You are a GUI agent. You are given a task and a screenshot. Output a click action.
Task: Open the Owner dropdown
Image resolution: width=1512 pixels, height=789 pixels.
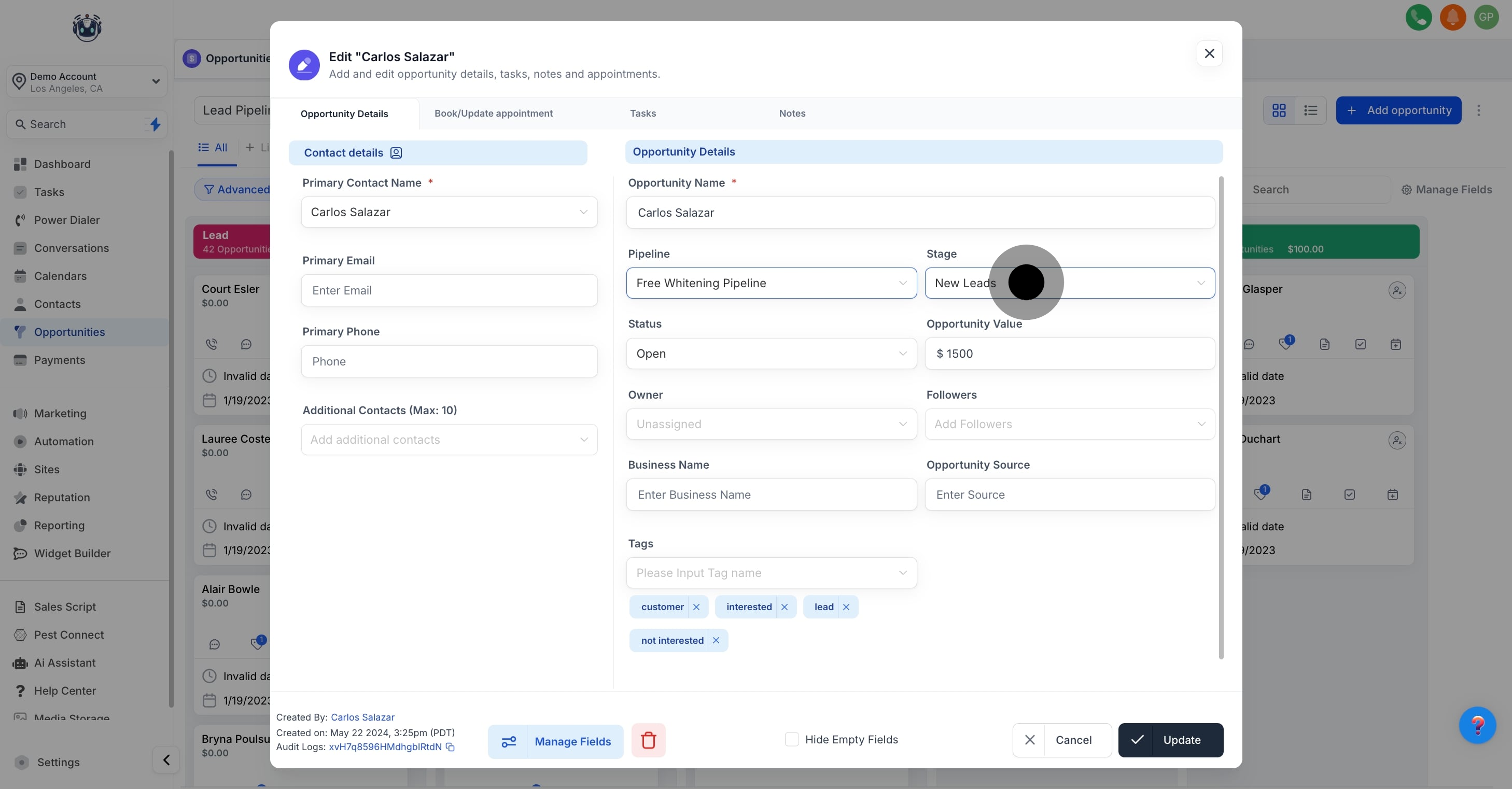click(x=771, y=424)
